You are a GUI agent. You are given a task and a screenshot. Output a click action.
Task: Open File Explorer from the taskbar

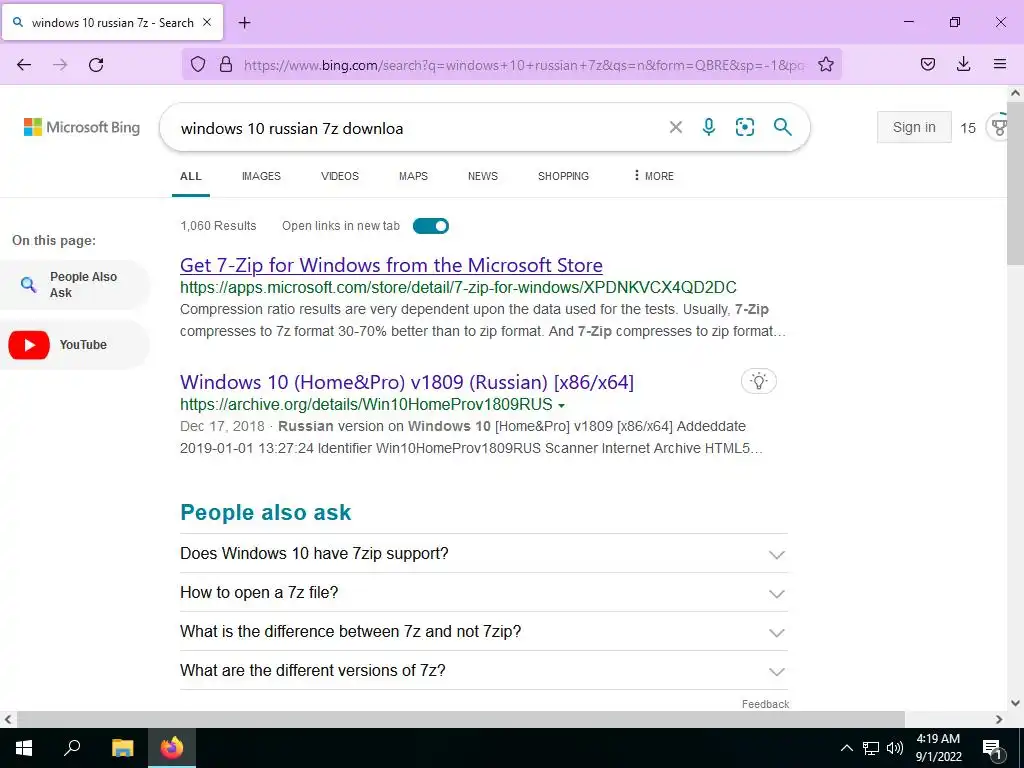[122, 748]
